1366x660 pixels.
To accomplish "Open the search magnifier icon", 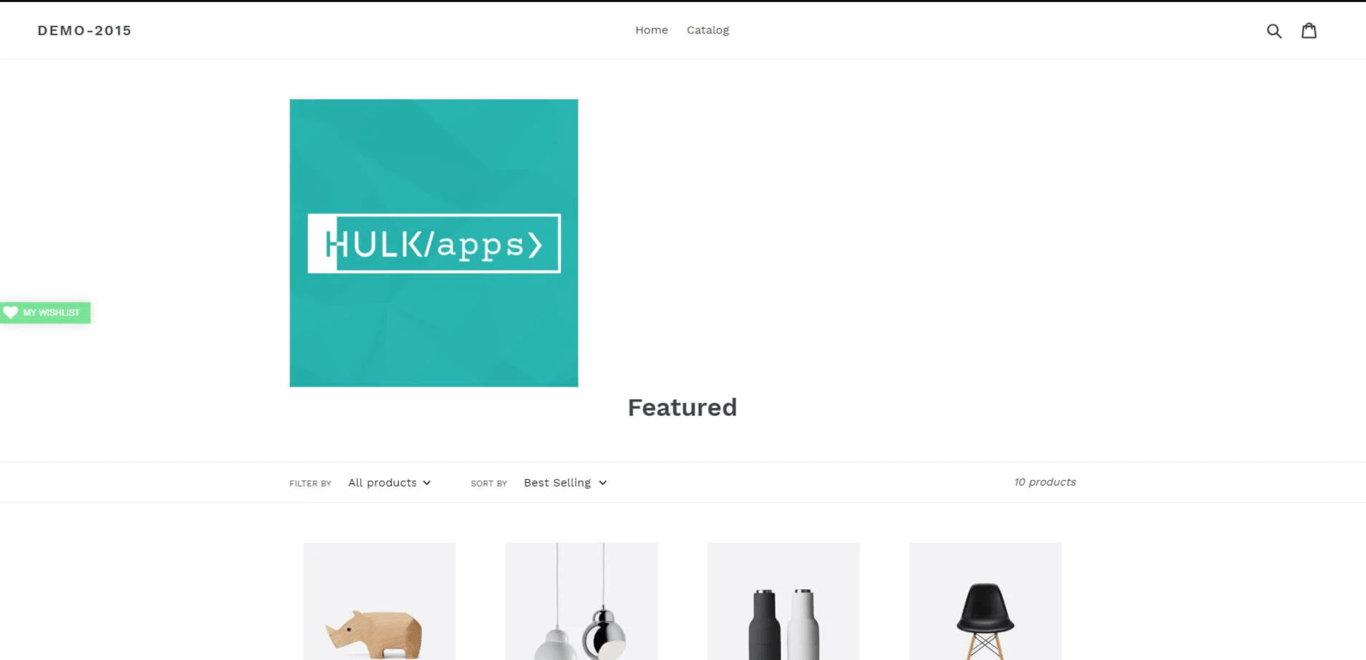I will [1274, 31].
